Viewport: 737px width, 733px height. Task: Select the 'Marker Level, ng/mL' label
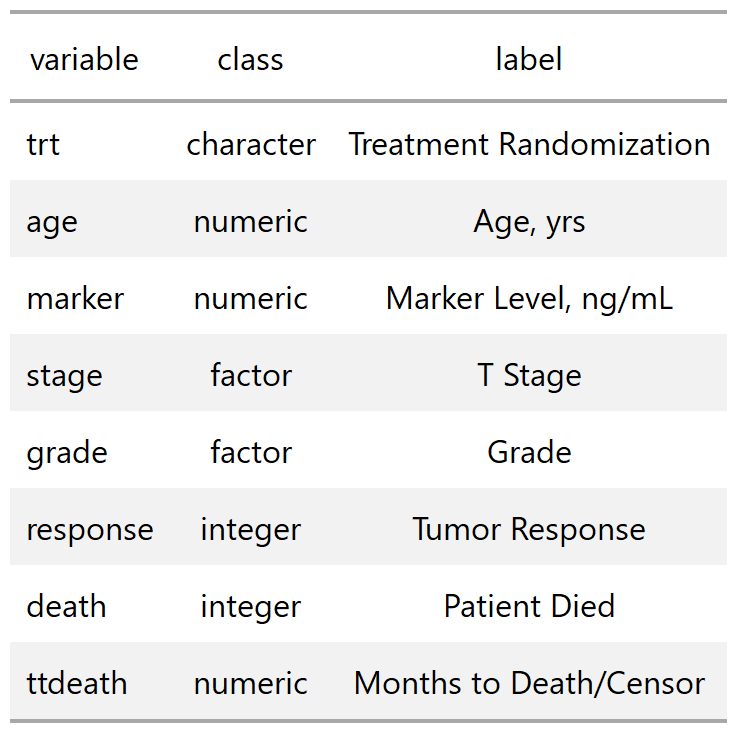[x=529, y=299]
